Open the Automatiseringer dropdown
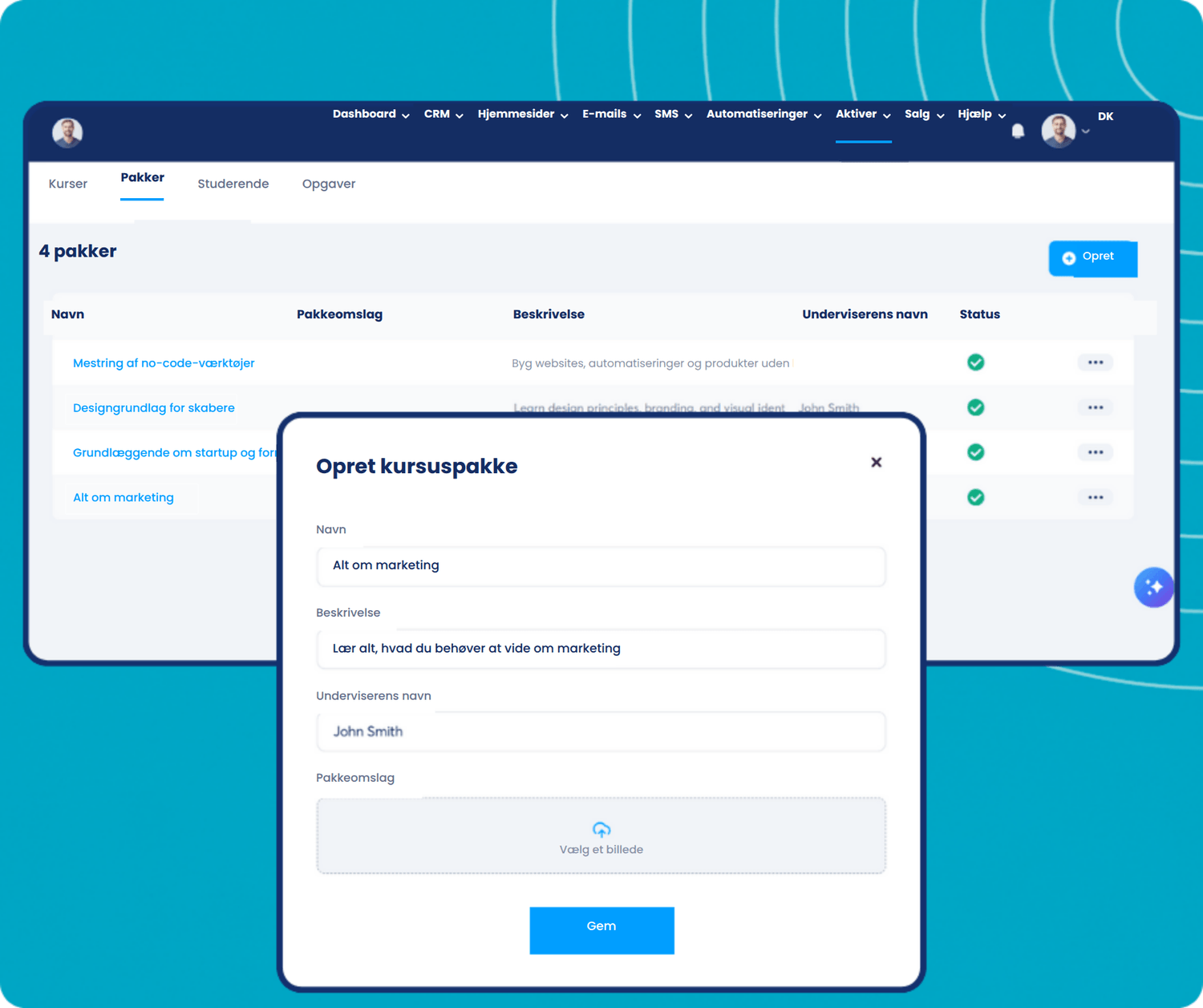1203x1008 pixels. point(764,114)
